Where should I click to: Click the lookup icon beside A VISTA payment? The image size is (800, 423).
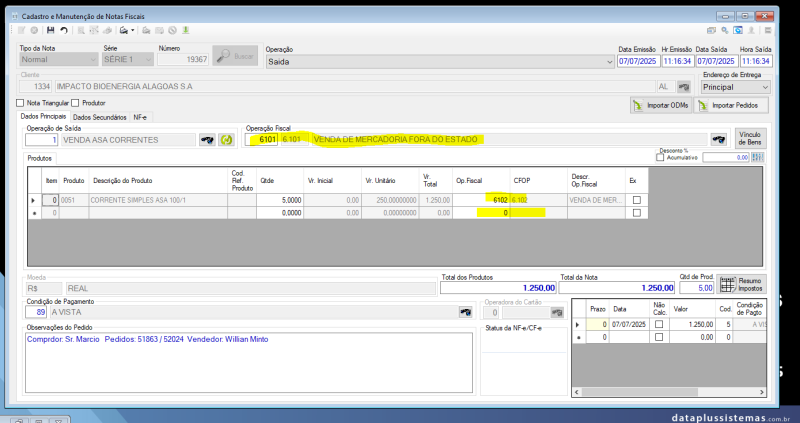pos(465,312)
